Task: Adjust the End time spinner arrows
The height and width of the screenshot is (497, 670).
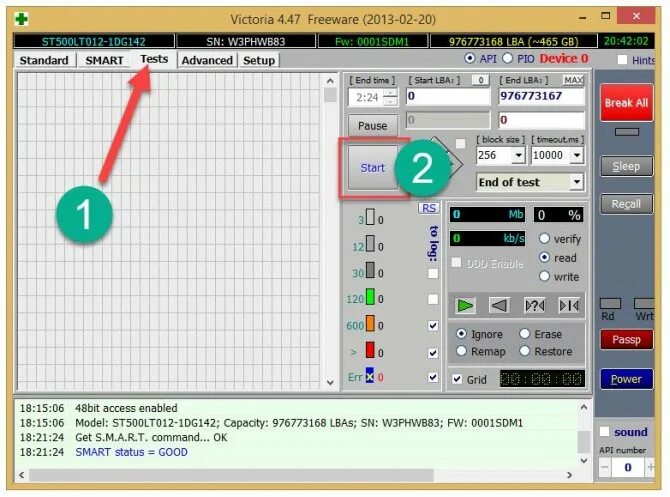Action: [x=390, y=97]
